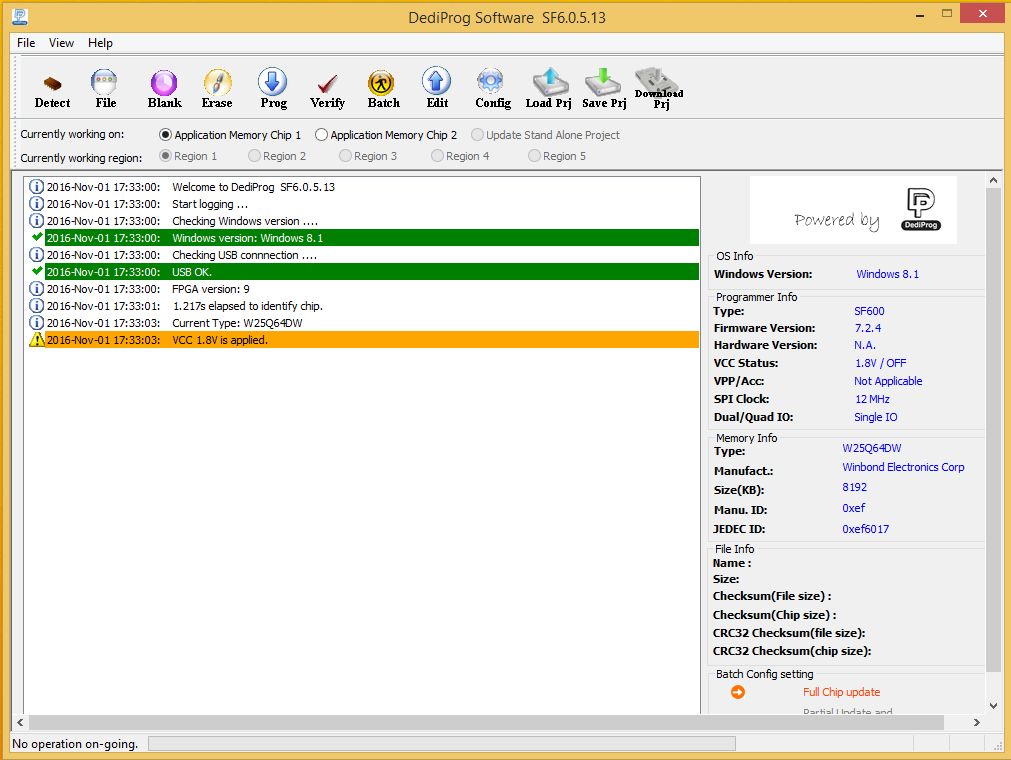The image size is (1011, 760).
Task: Run the Blank check tool
Action: (x=164, y=88)
